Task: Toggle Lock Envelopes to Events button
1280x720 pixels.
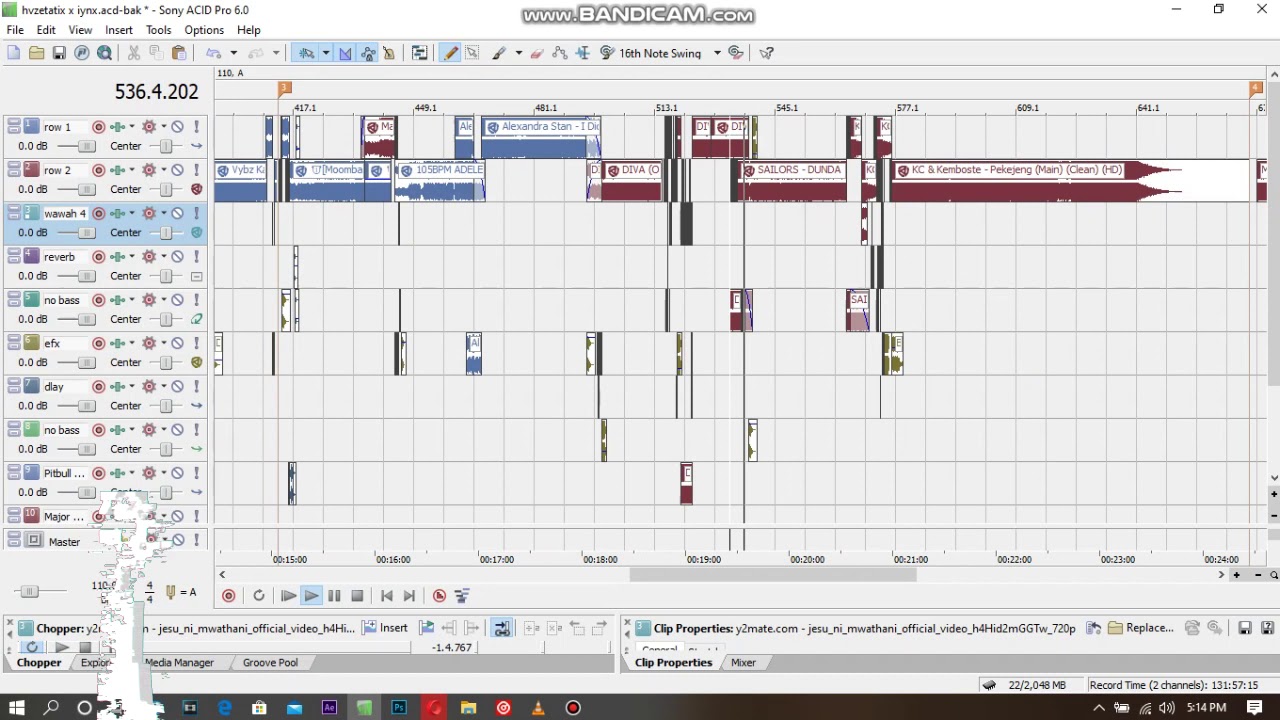Action: click(368, 53)
